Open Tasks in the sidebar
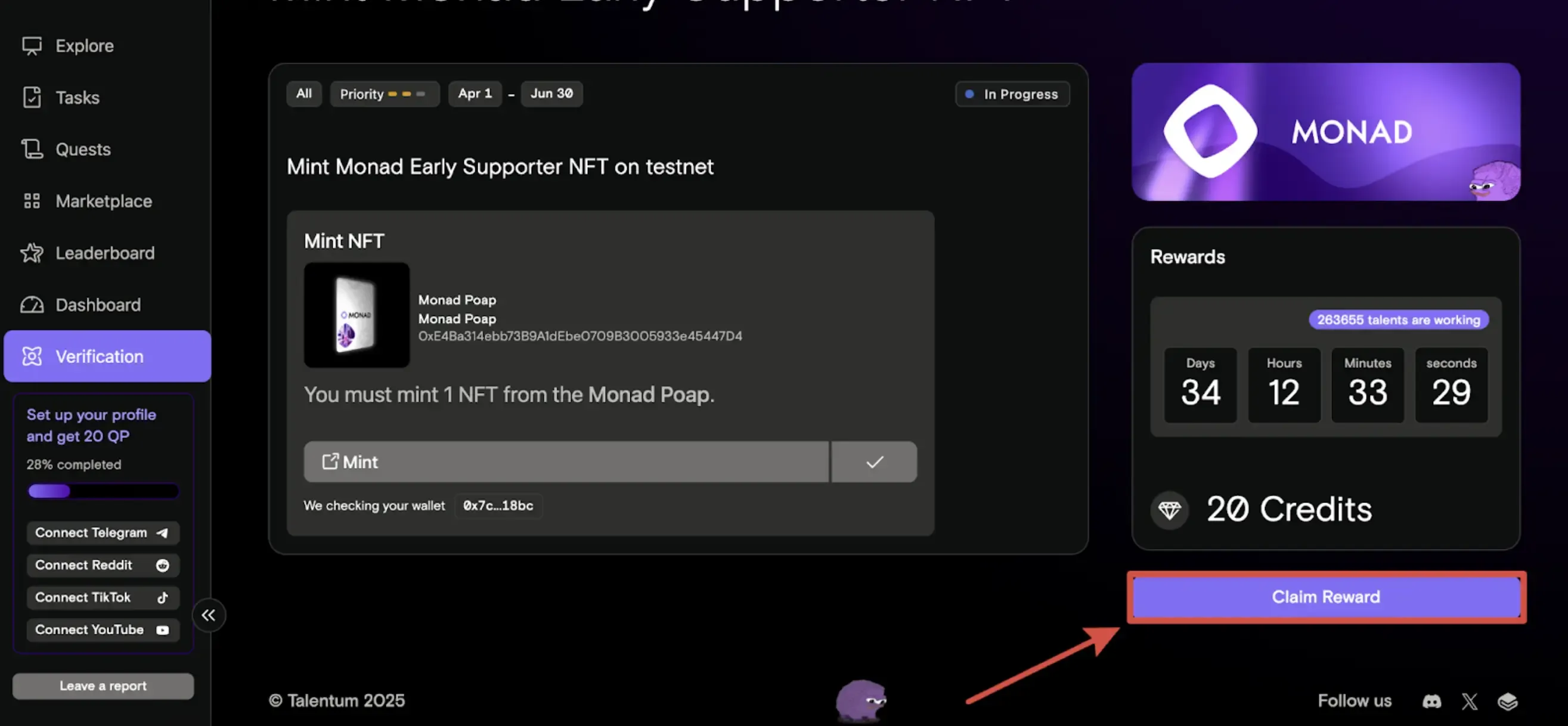 point(77,97)
